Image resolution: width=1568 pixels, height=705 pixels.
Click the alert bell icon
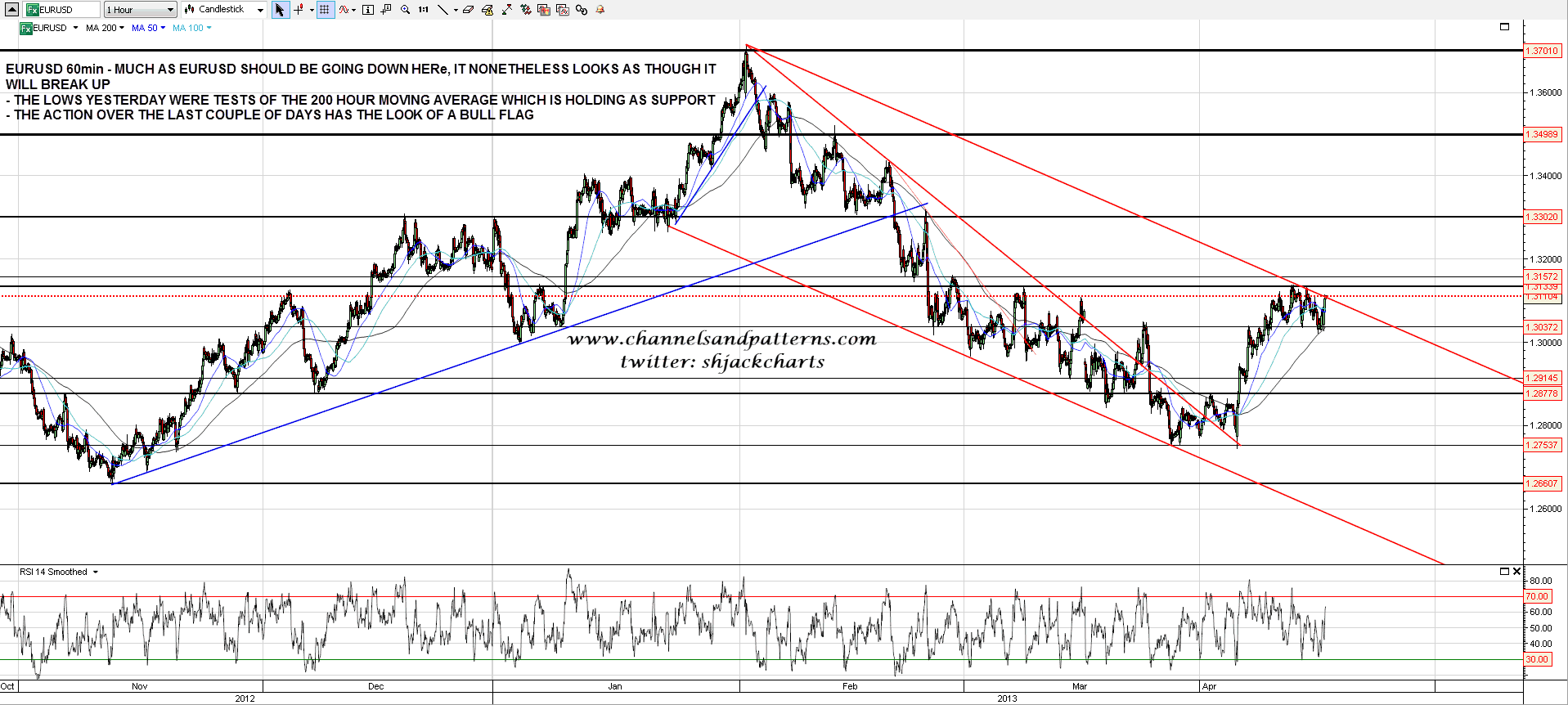click(x=600, y=10)
